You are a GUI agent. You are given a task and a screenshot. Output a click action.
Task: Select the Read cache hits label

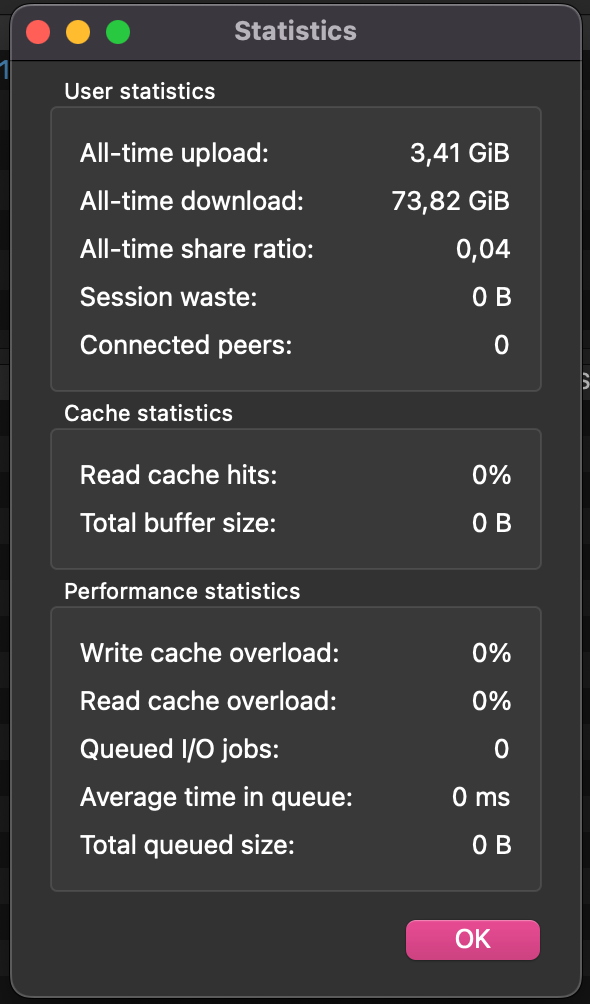pos(179,475)
